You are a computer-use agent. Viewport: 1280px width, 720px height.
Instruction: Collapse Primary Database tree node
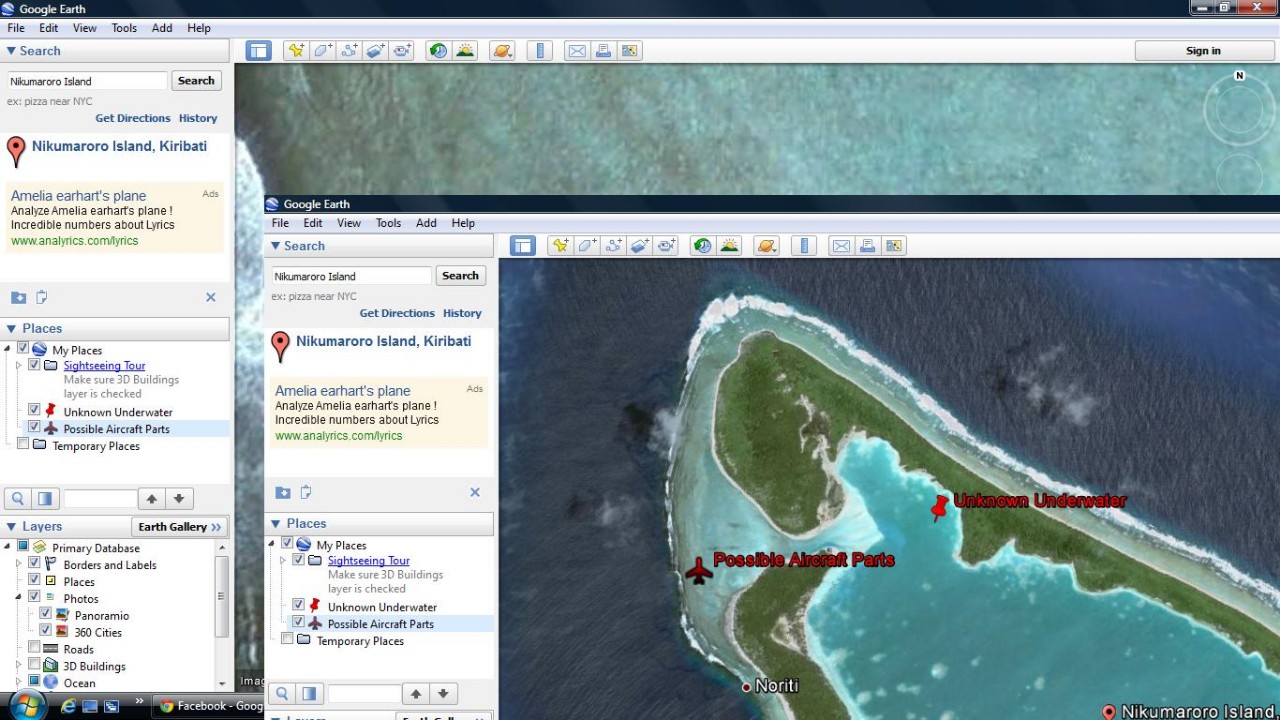8,547
